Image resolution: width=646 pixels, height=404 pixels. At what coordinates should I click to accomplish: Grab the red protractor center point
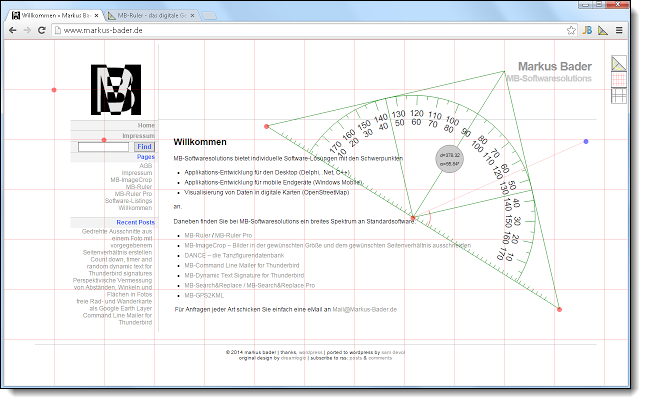(x=413, y=217)
